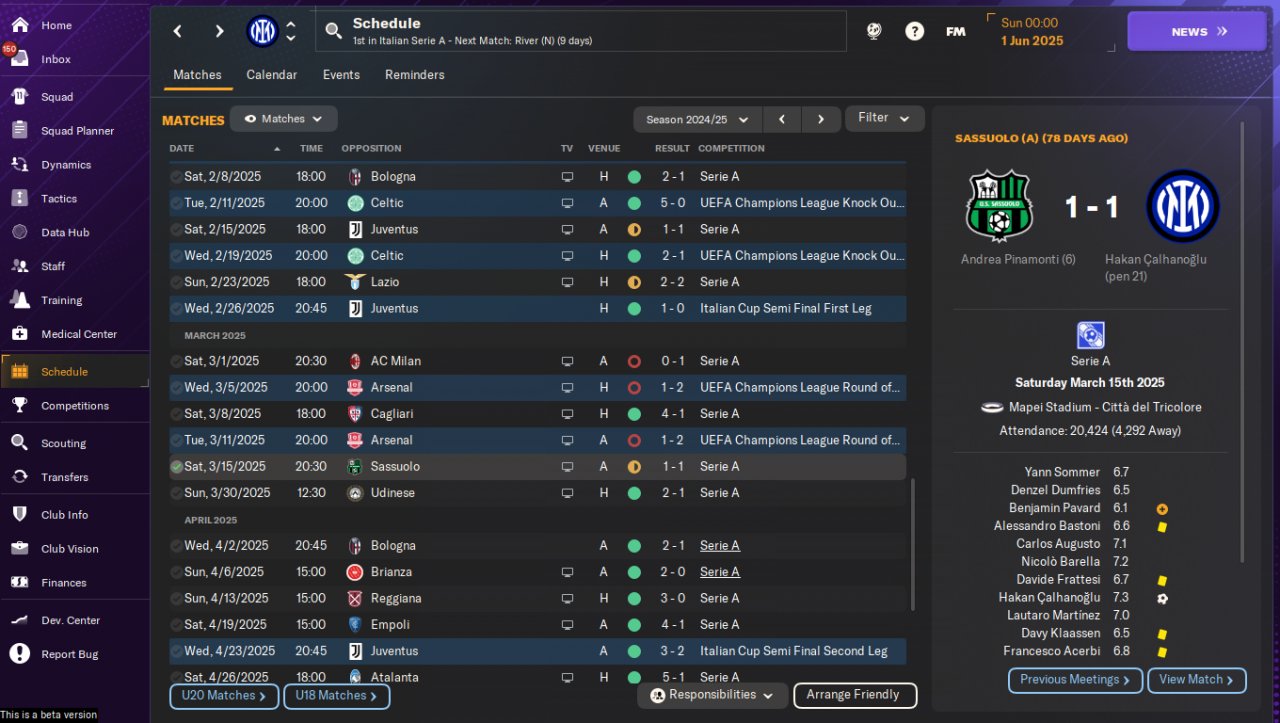The width and height of the screenshot is (1280, 723).
Task: Click the View Match button
Action: [x=1197, y=680]
